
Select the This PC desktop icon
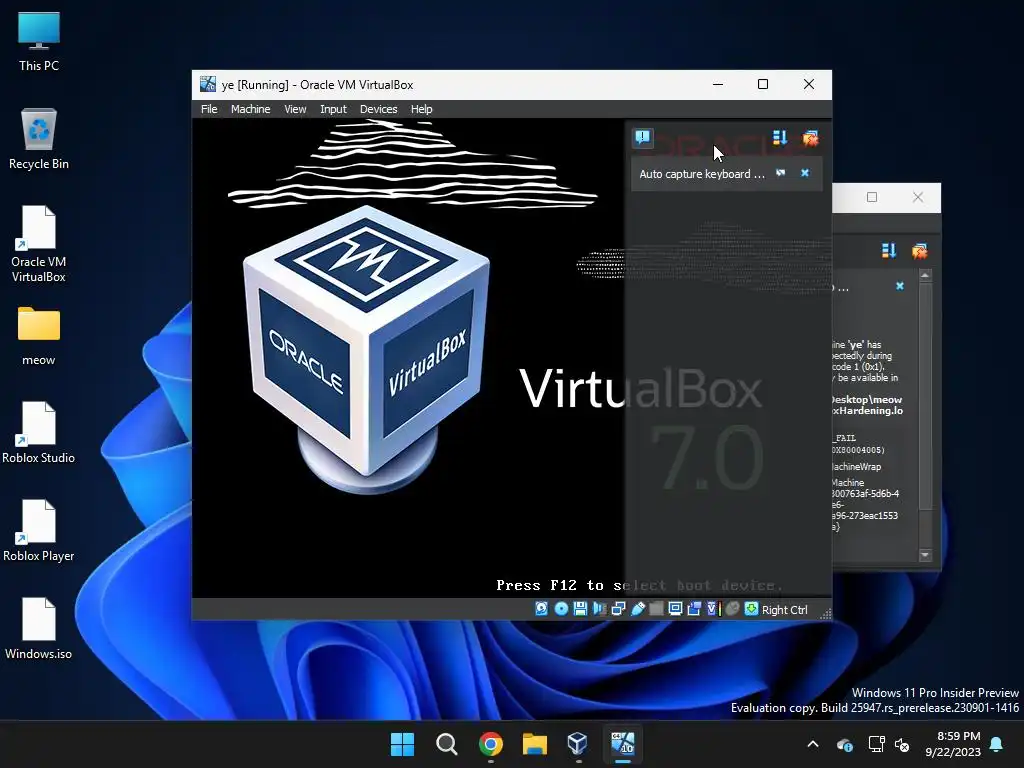click(x=39, y=41)
